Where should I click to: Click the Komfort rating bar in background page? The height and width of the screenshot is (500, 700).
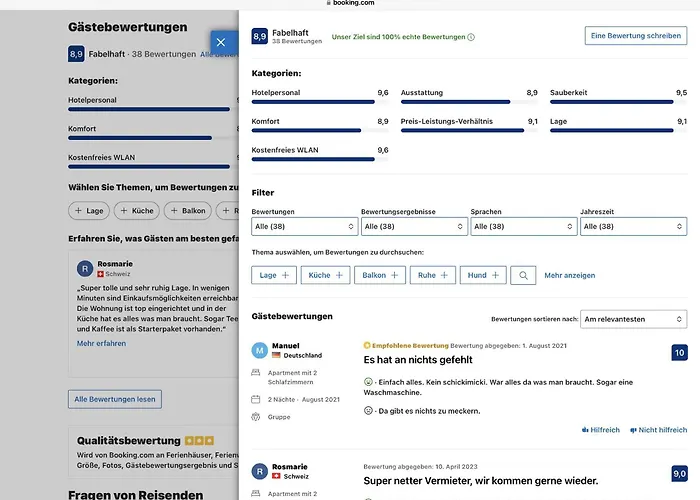tap(153, 138)
